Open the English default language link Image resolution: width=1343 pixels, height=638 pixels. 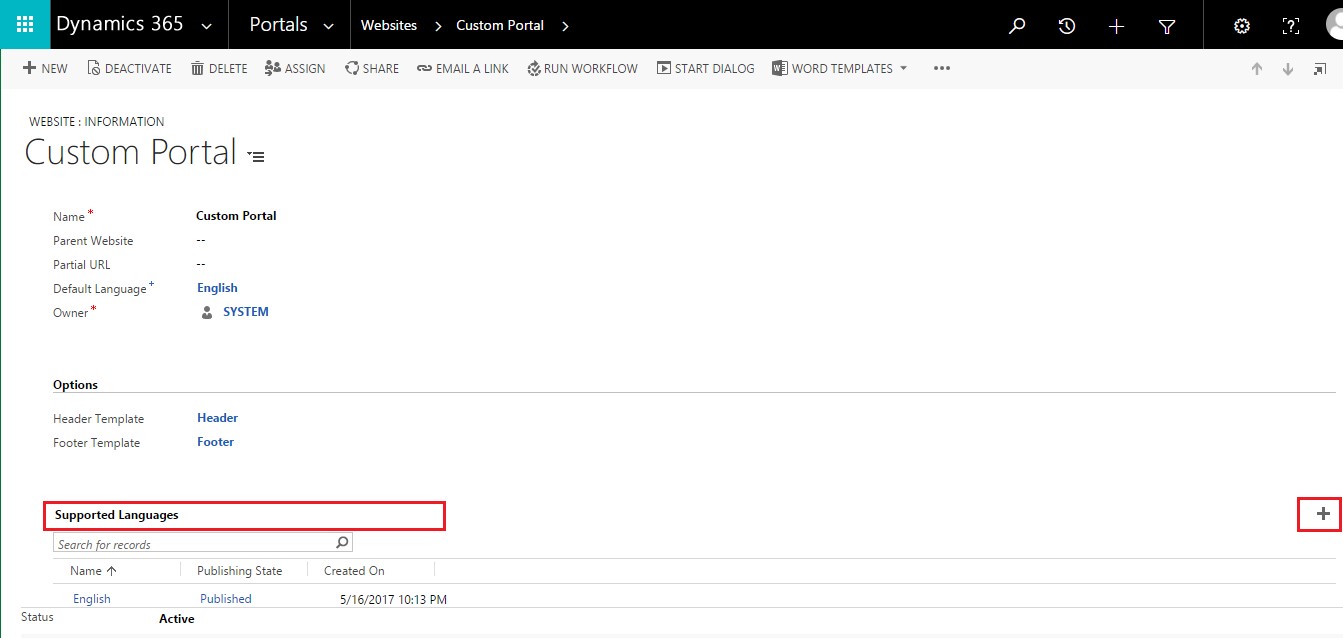tap(217, 288)
